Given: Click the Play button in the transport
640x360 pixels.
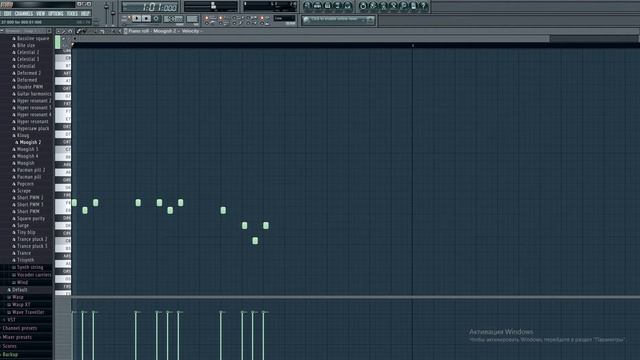Looking at the screenshot, I should pyautogui.click(x=137, y=18).
